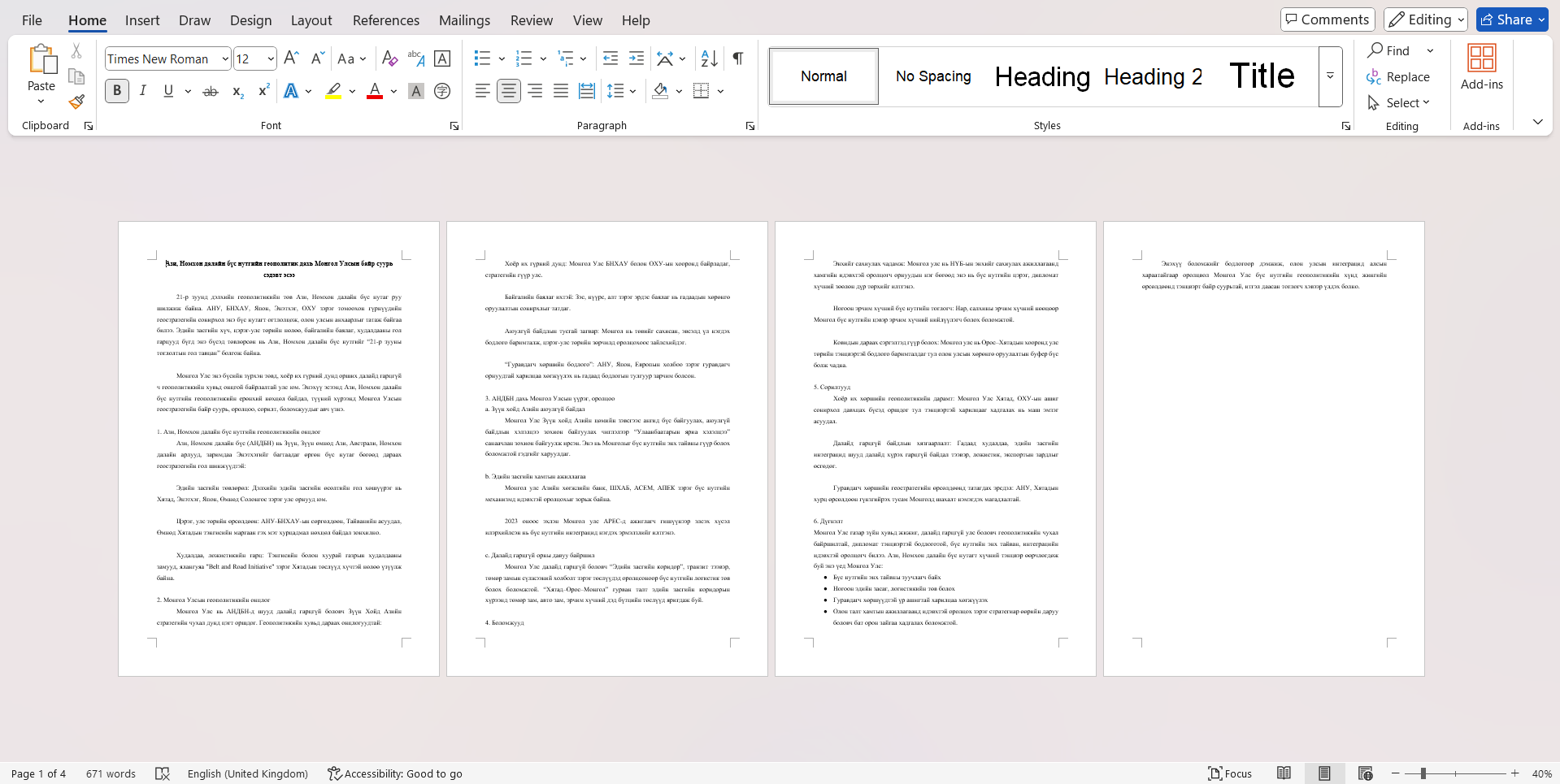Viewport: 1560px width, 784px height.
Task: Toggle Strikethrough formatting
Action: (211, 91)
